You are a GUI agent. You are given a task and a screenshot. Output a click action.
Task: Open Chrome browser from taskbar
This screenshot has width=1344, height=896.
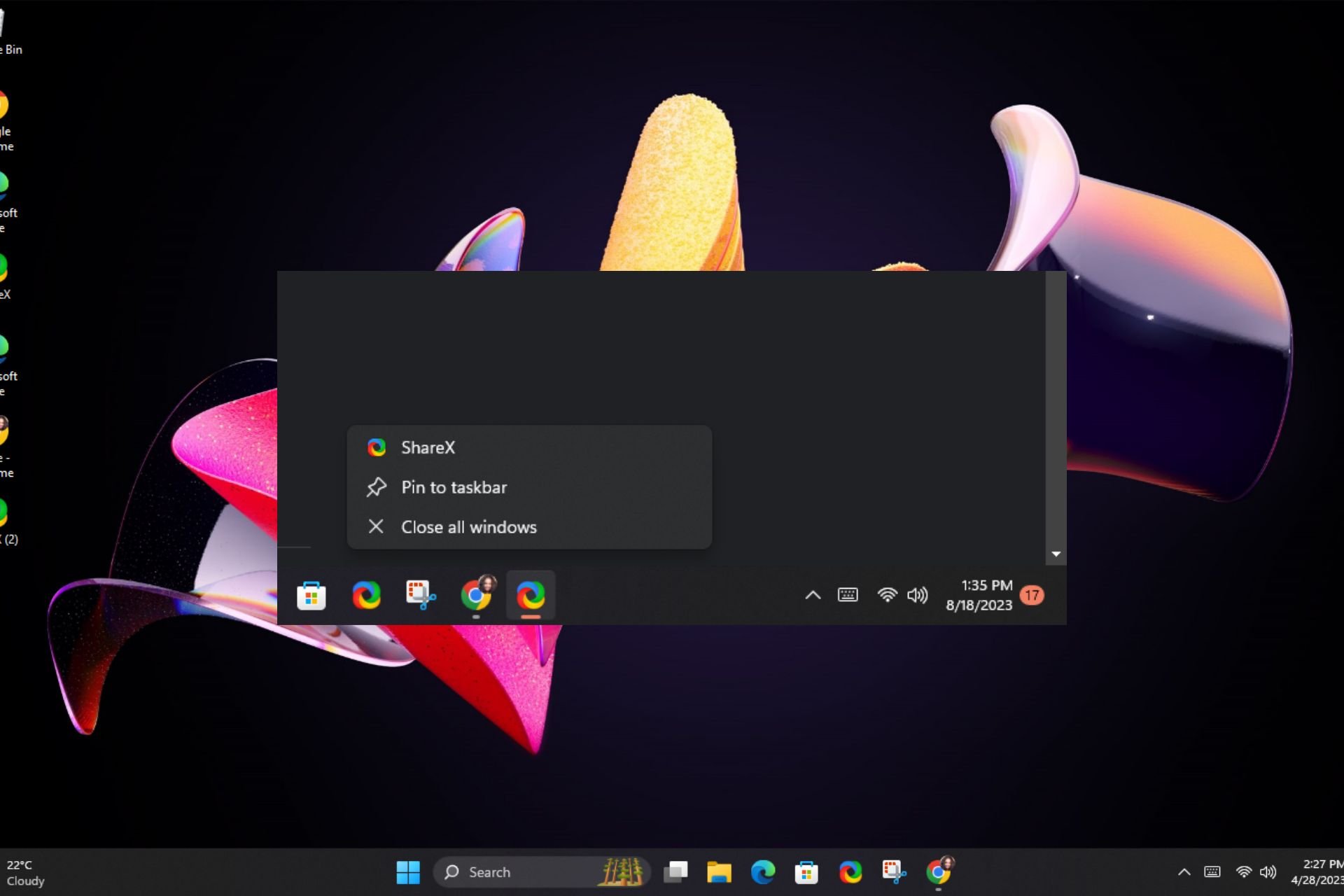pyautogui.click(x=939, y=871)
